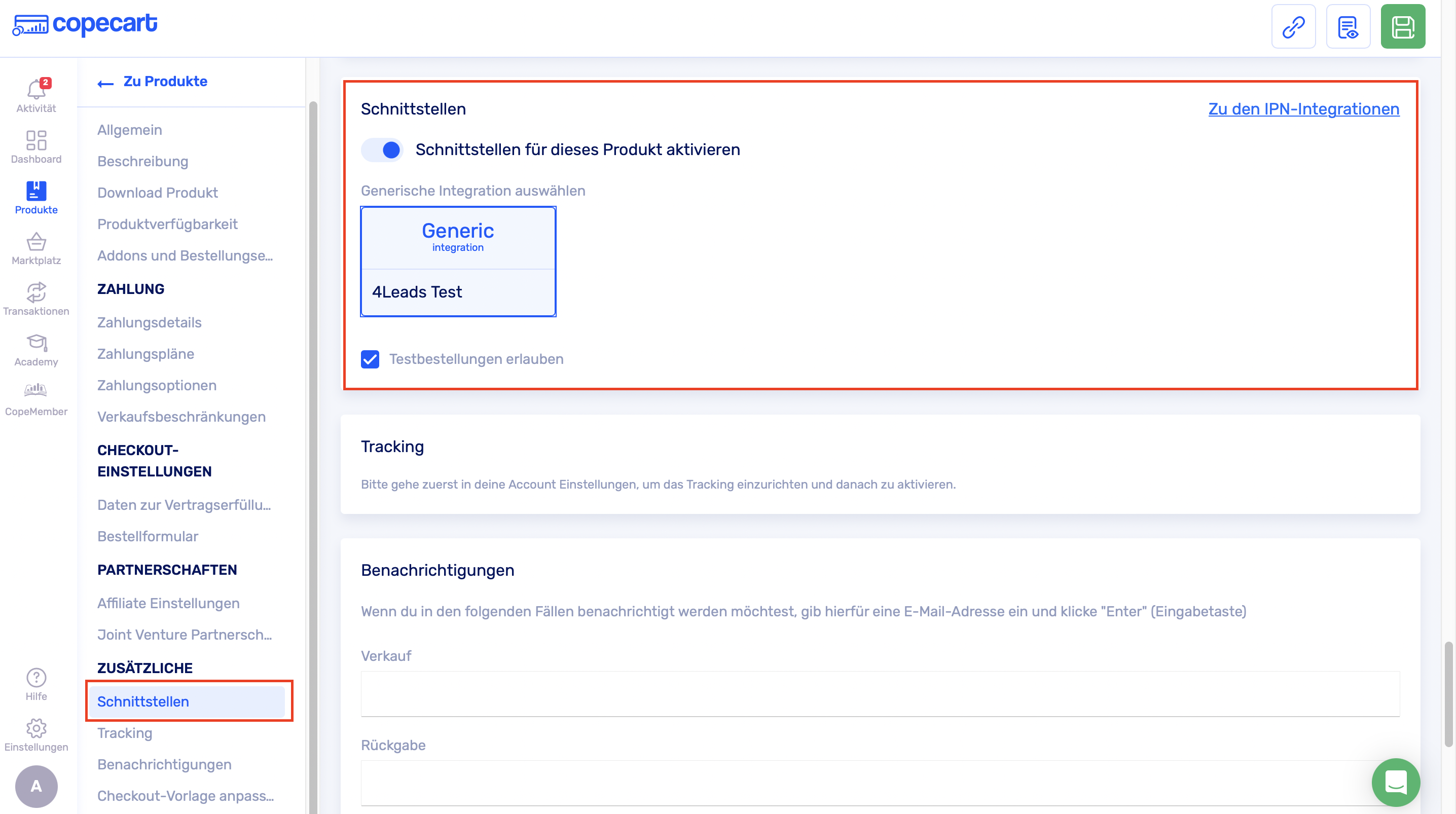Open the Tracking menu item
Image resolution: width=1456 pixels, height=814 pixels.
point(124,732)
